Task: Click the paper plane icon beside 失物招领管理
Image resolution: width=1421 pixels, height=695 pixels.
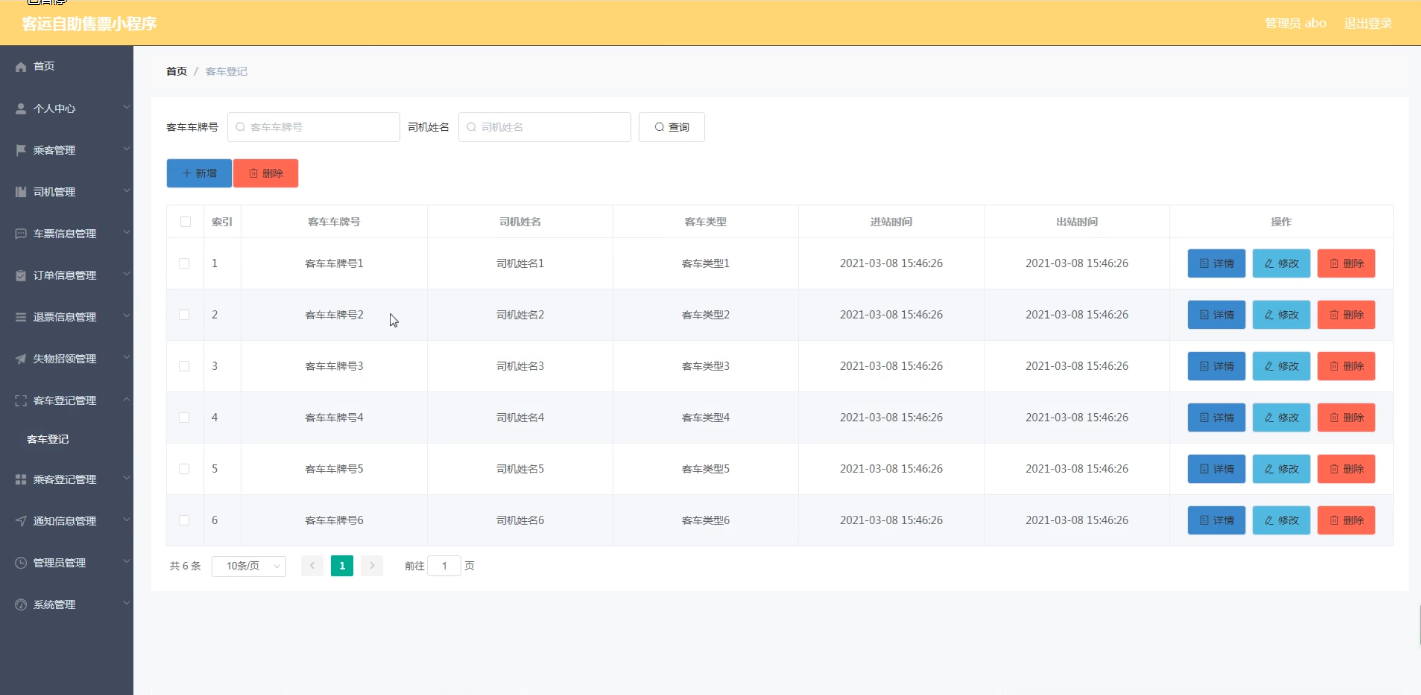Action: pos(21,359)
